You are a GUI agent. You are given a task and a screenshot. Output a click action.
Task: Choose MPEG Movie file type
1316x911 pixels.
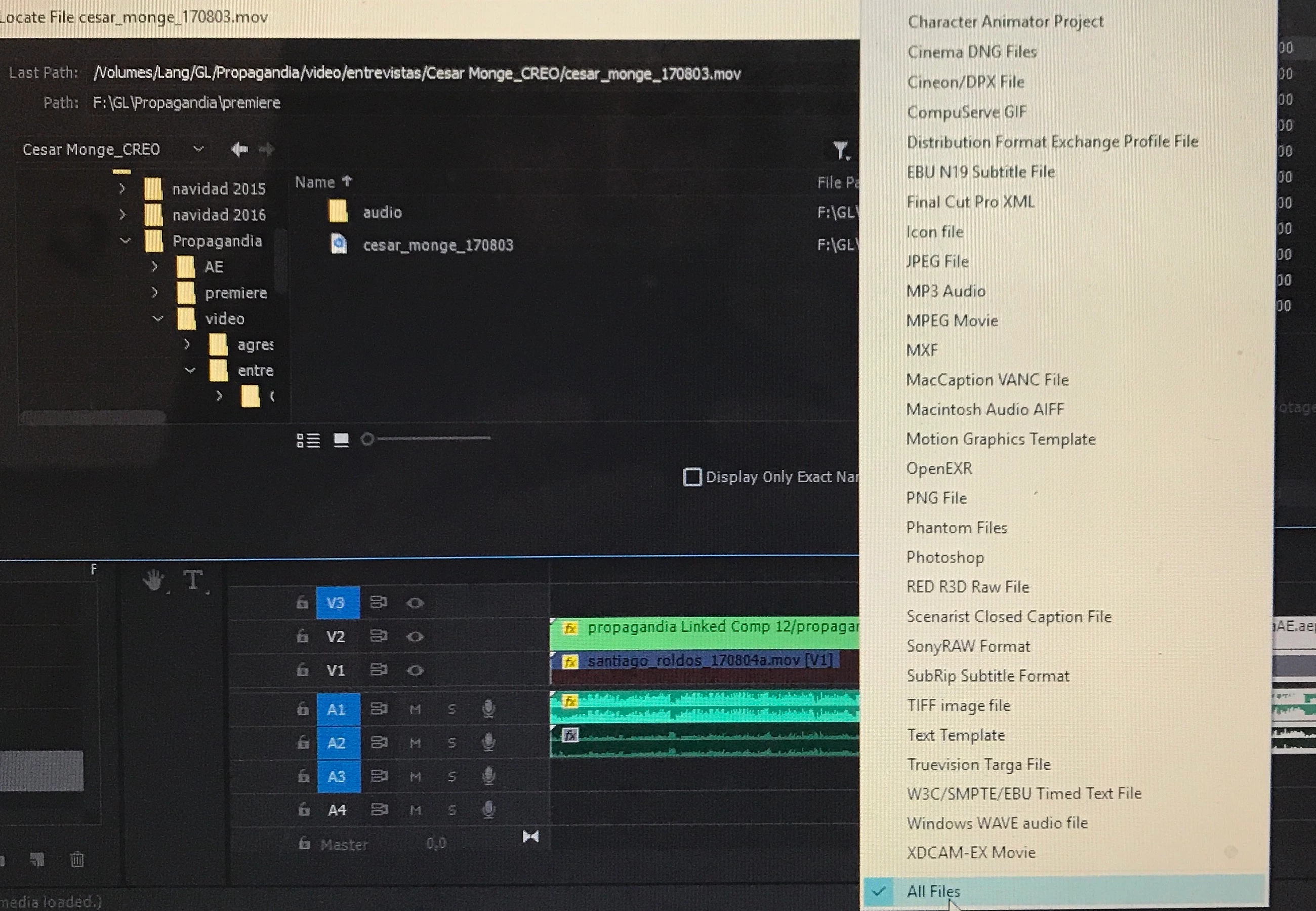point(952,320)
